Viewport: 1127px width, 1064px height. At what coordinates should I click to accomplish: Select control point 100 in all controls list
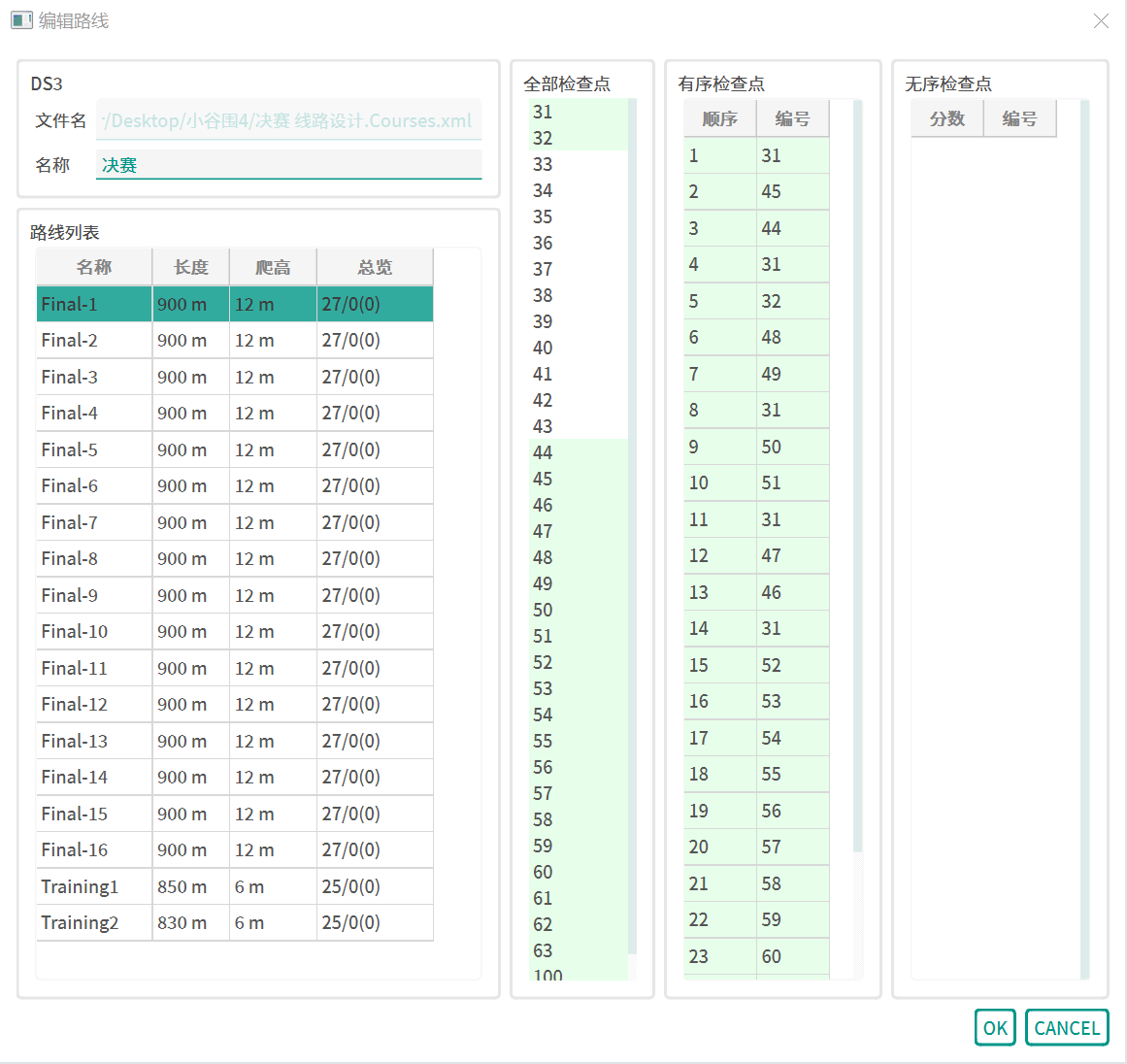578,974
